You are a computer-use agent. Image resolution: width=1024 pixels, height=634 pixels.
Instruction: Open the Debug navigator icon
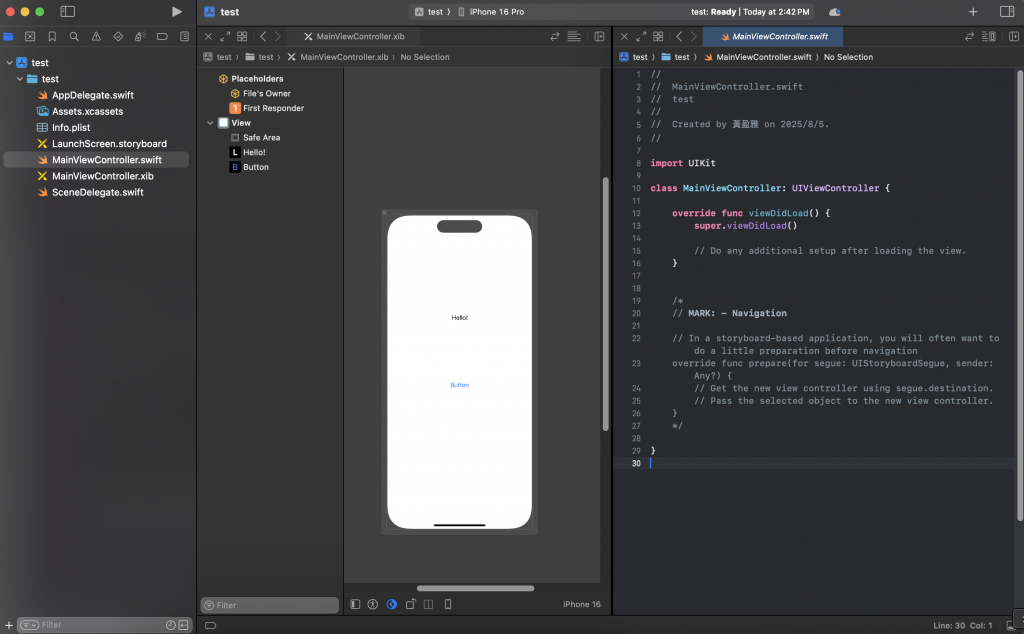[140, 37]
